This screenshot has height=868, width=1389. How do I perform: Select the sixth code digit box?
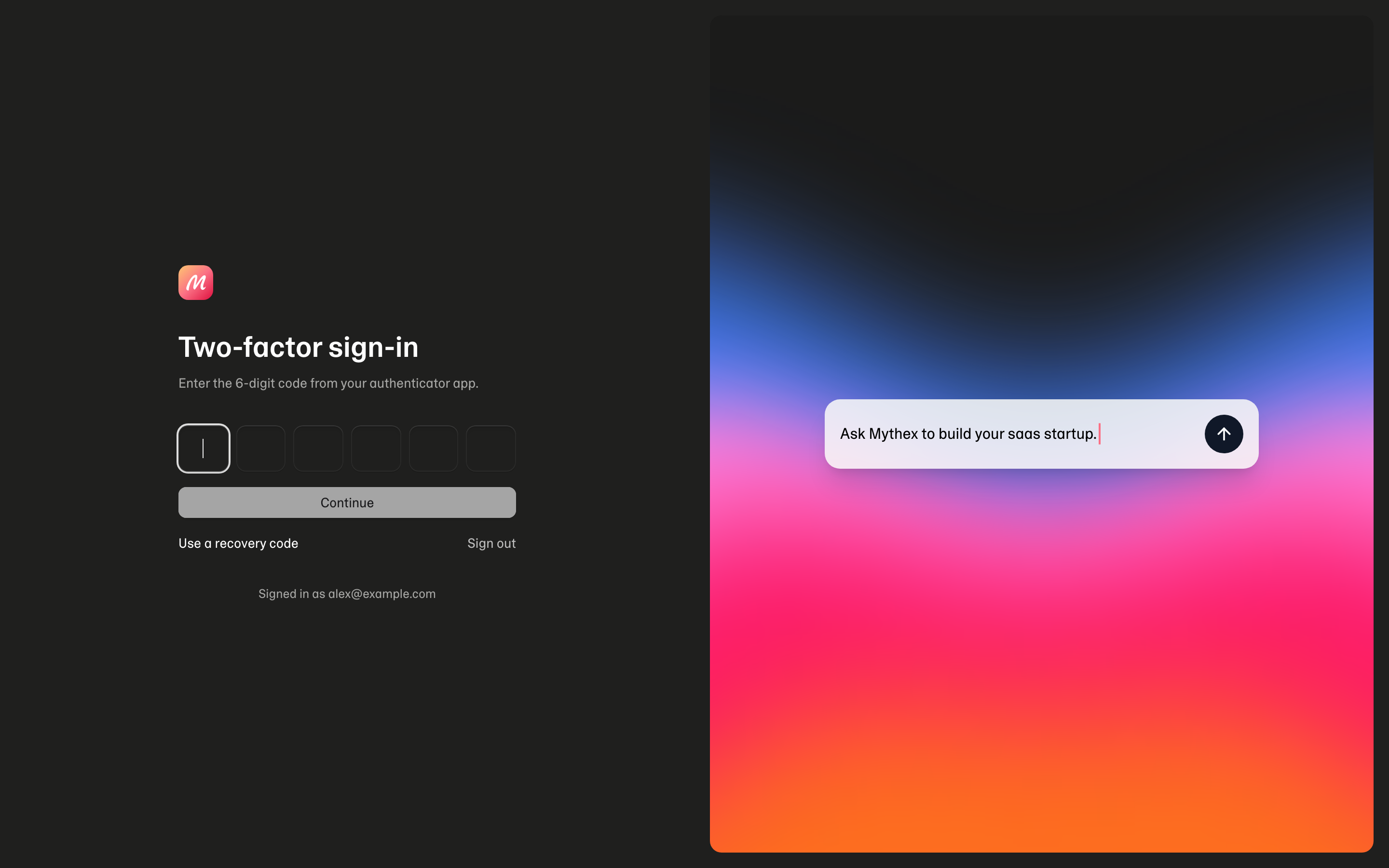[491, 448]
